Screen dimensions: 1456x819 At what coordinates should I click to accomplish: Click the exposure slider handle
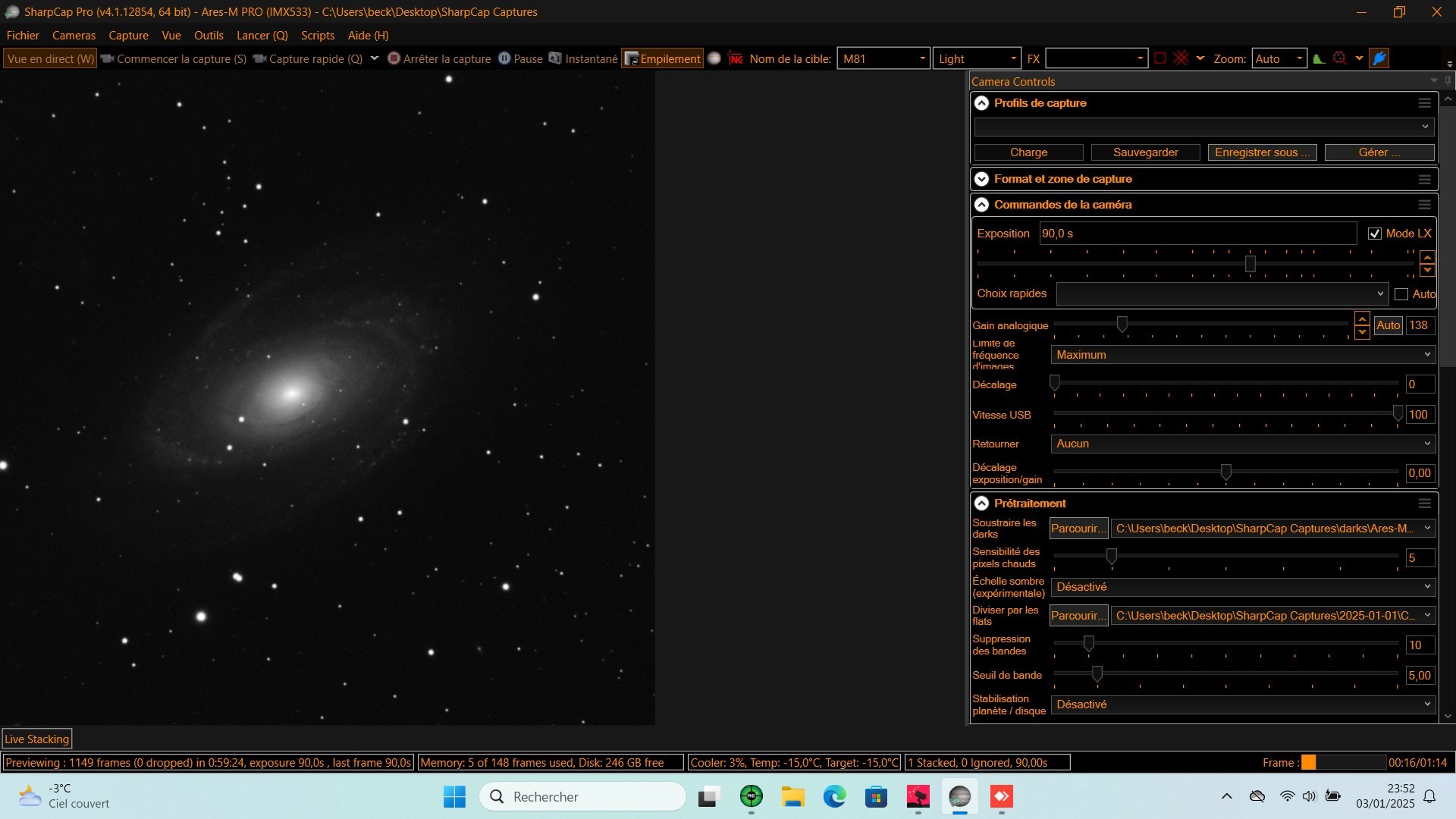(1250, 264)
